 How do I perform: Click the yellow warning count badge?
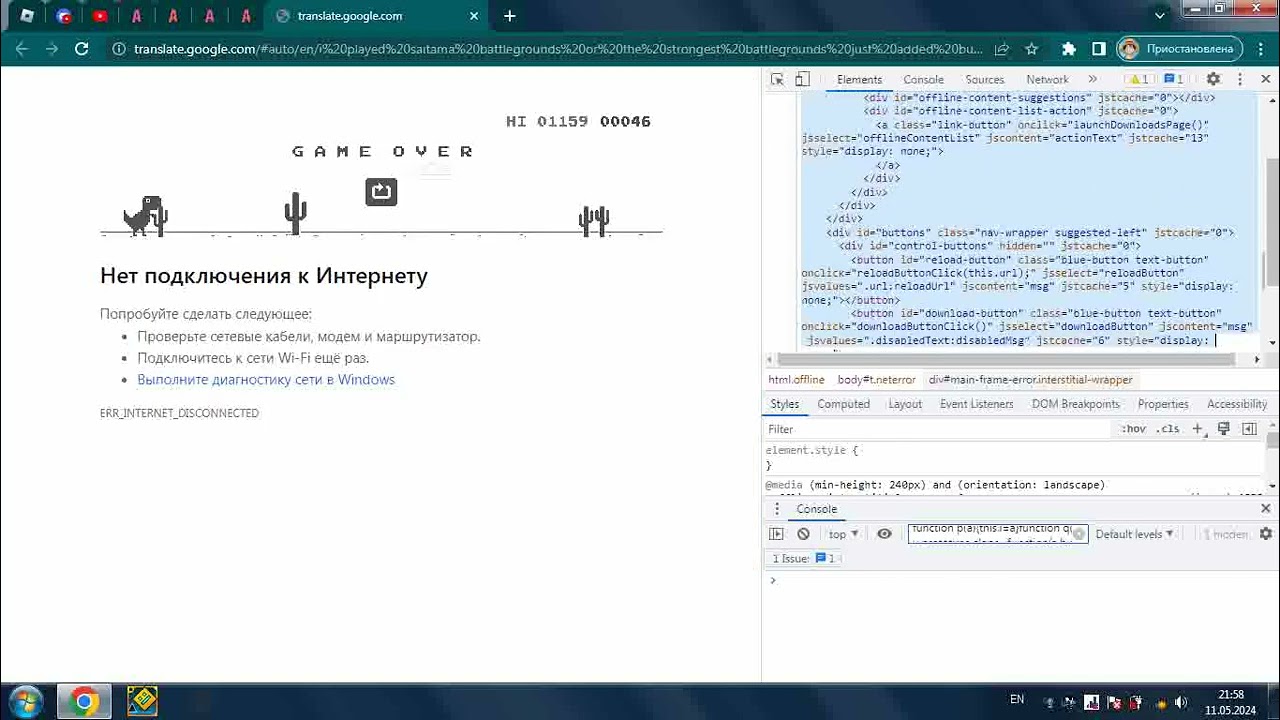tap(1140, 79)
